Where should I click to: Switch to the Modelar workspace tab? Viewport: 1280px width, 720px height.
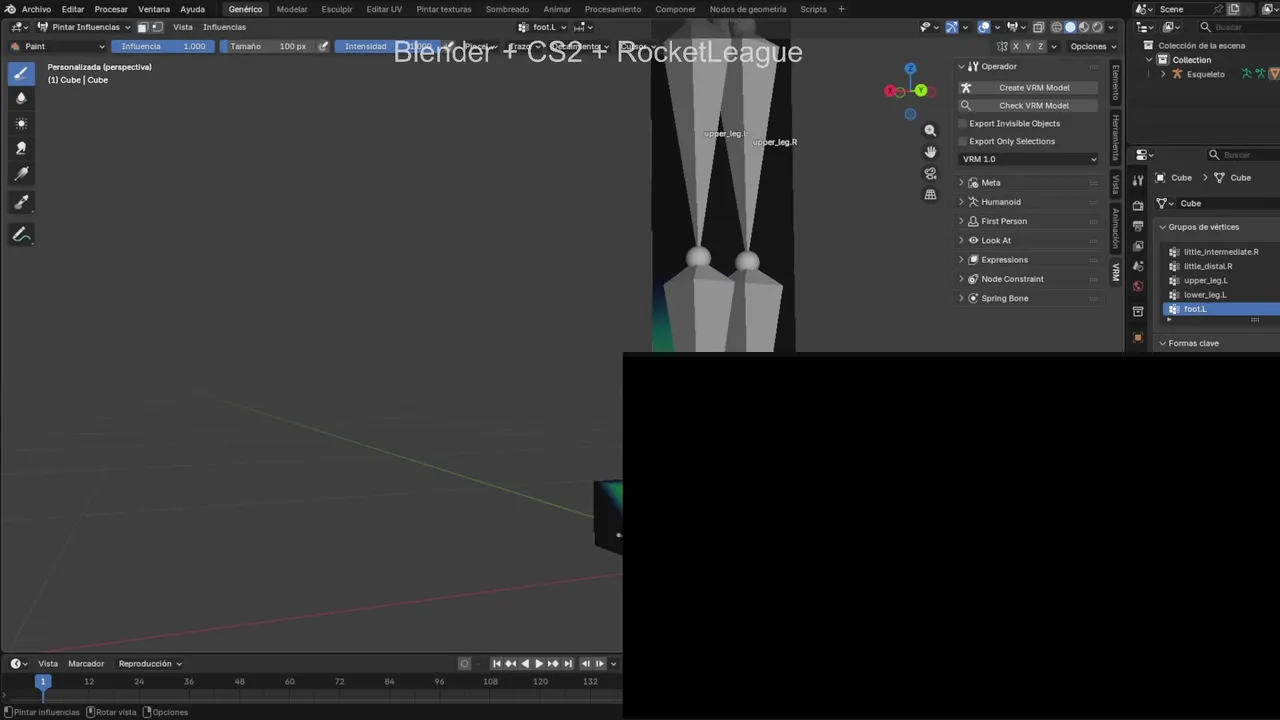pos(292,9)
